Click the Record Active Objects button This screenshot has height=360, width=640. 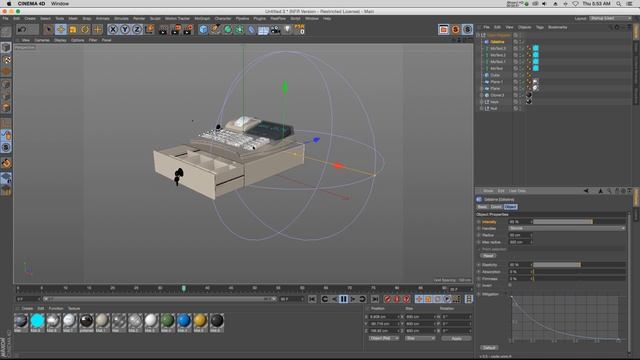point(387,299)
